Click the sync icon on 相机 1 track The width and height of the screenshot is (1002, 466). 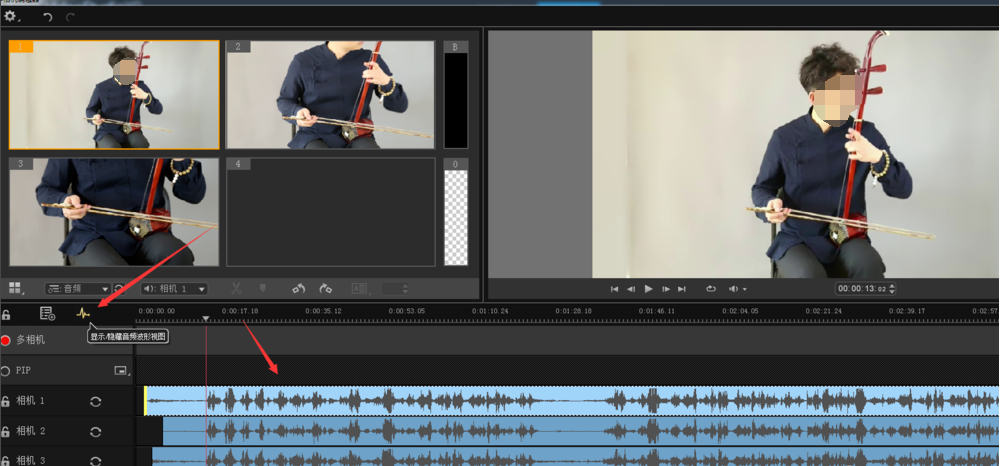95,402
